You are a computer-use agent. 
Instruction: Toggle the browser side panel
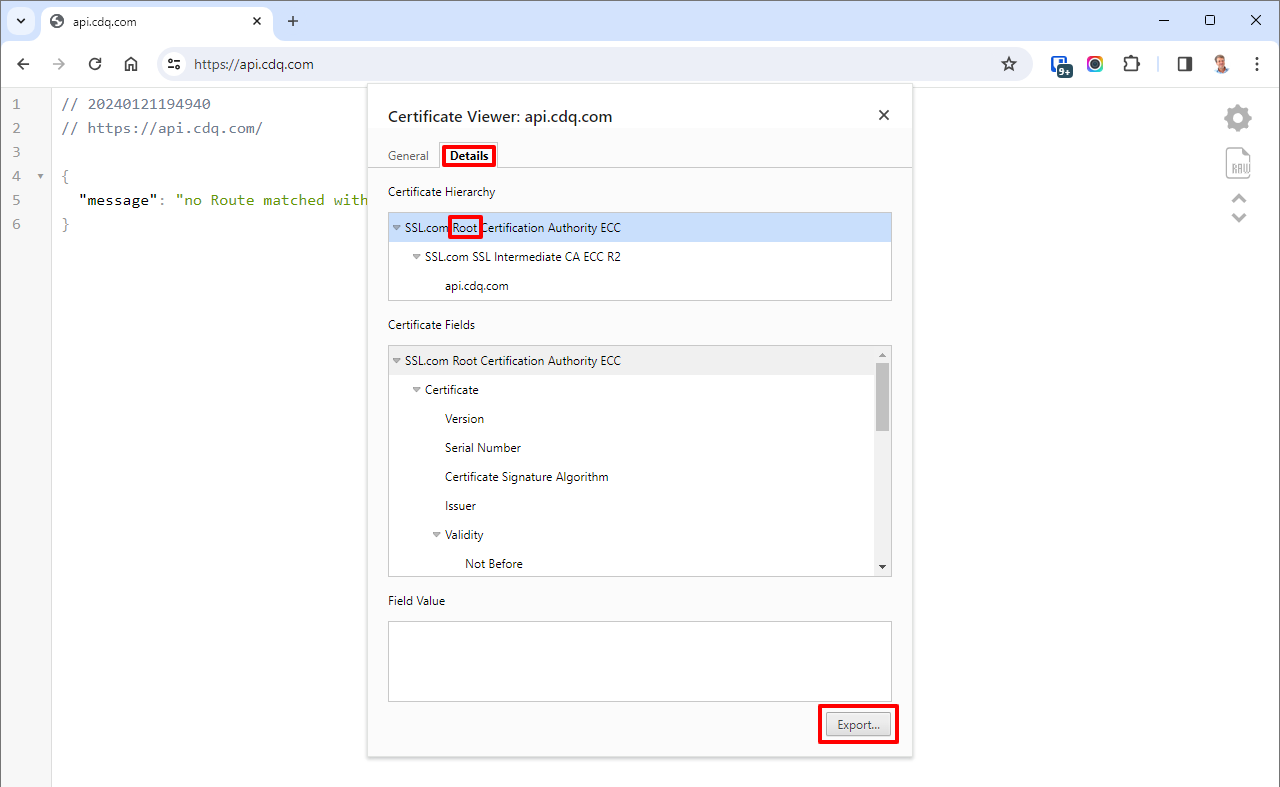[x=1185, y=64]
